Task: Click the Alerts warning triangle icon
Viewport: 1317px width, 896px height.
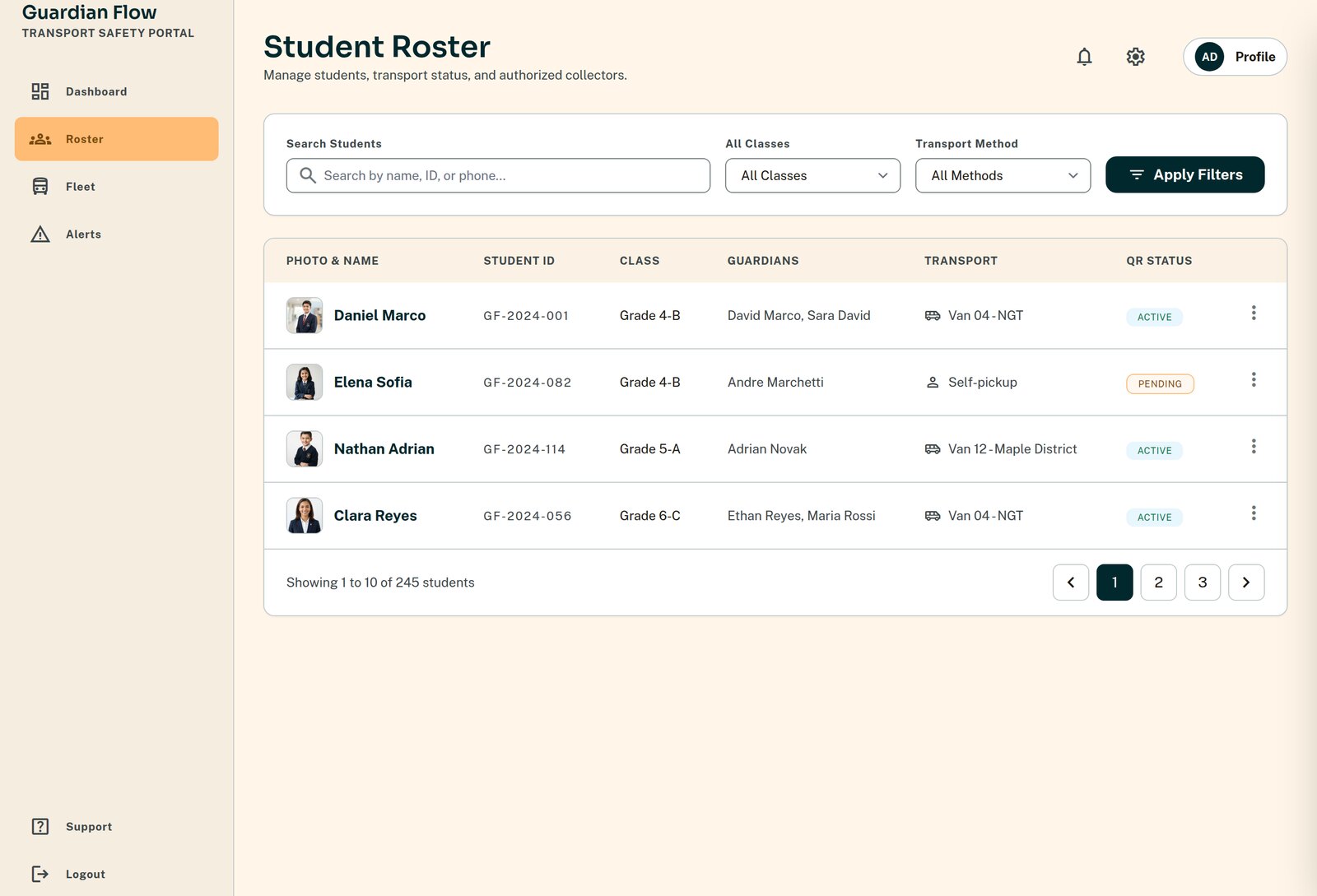Action: click(x=40, y=234)
